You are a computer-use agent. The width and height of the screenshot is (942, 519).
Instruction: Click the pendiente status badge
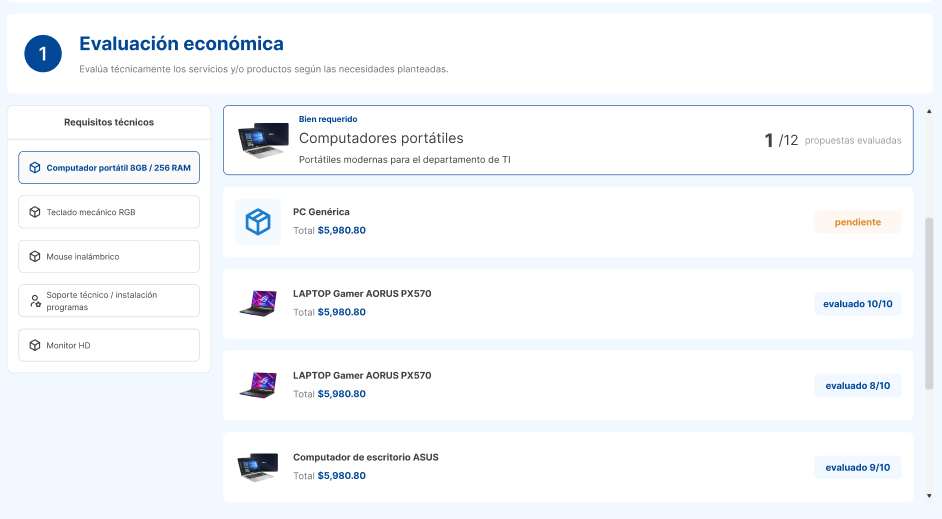coord(857,222)
